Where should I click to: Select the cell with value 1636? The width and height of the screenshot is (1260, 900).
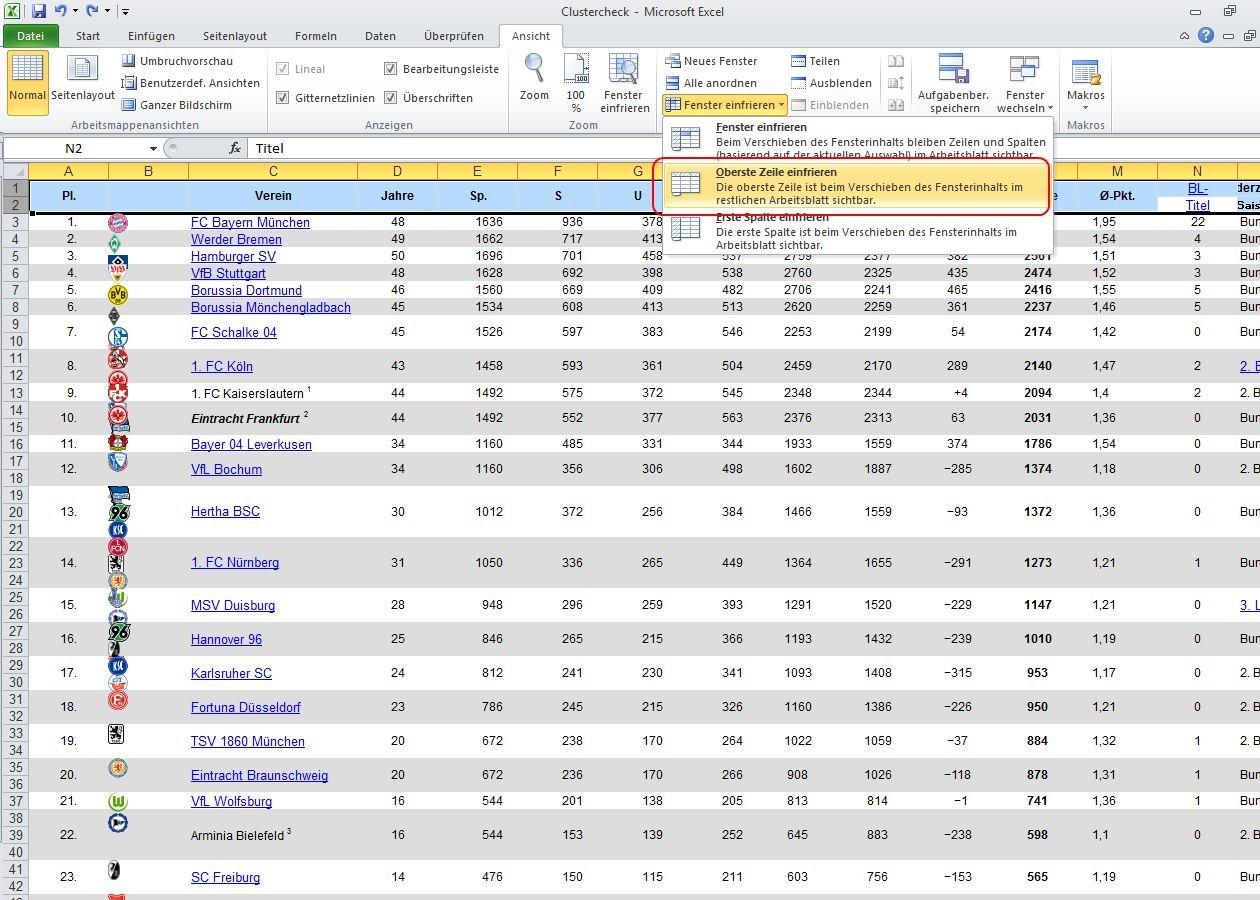tap(477, 222)
